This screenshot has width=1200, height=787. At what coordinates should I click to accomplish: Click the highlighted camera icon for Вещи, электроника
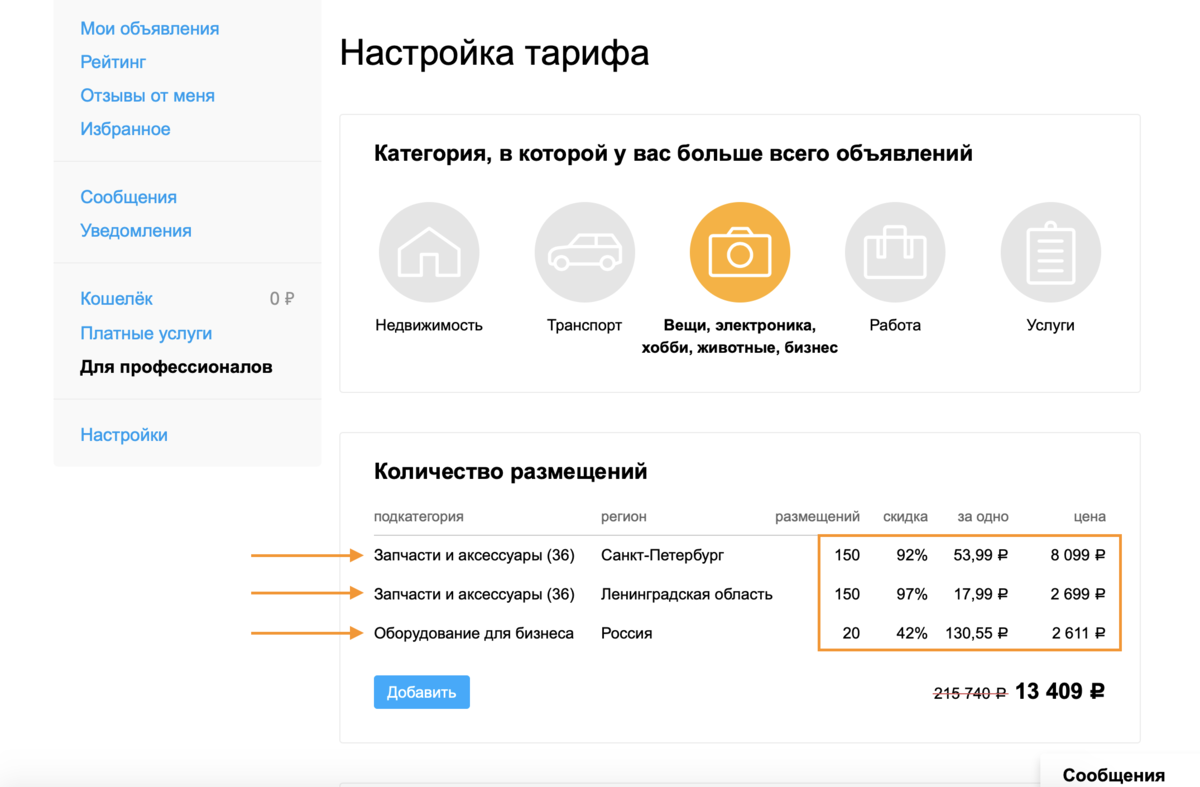[739, 251]
